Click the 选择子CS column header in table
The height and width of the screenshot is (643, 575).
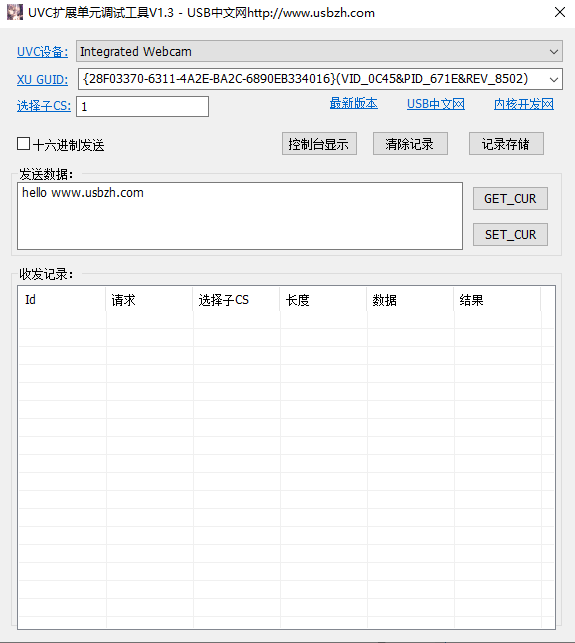236,300
